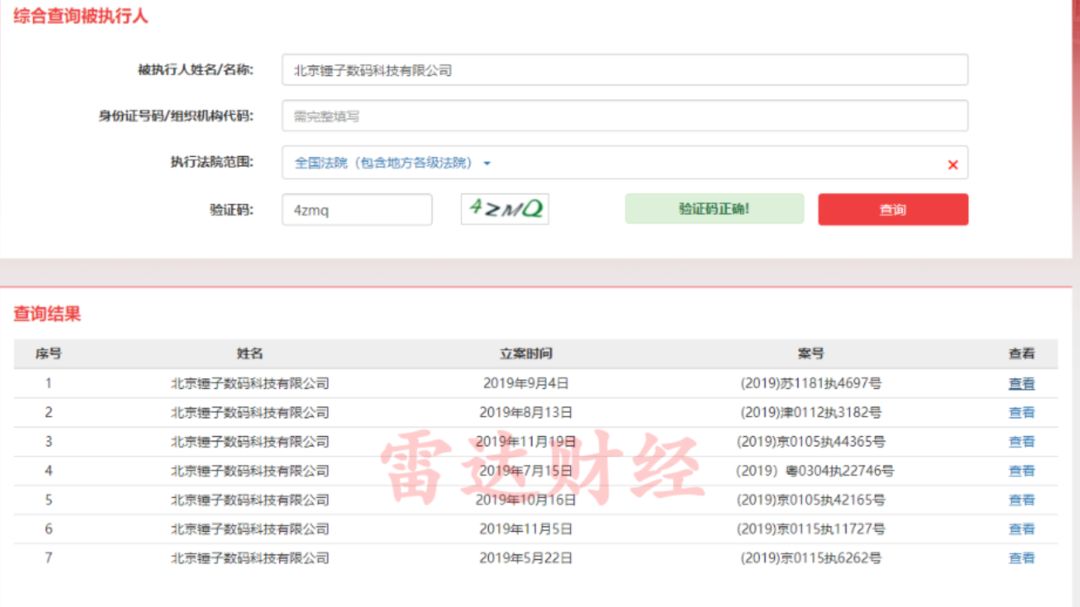Click the 被执行人姓名/名称 input field
This screenshot has width=1080, height=607.
pyautogui.click(x=625, y=70)
